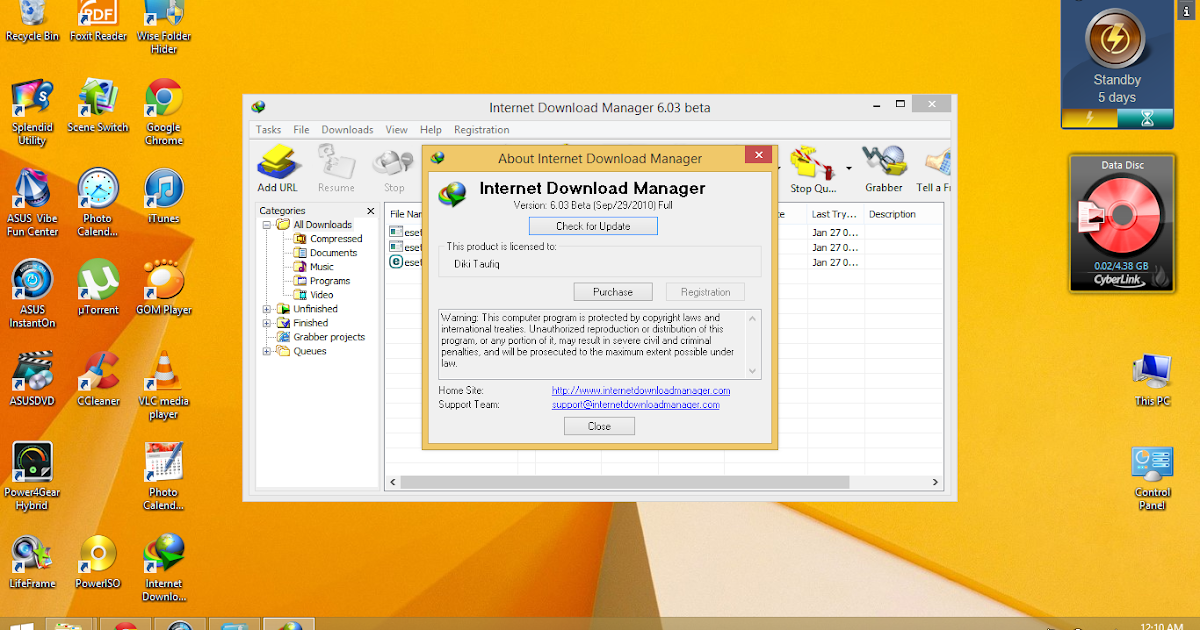Open the VLC media player shortcut
Viewport: 1200px width, 630px height.
164,385
